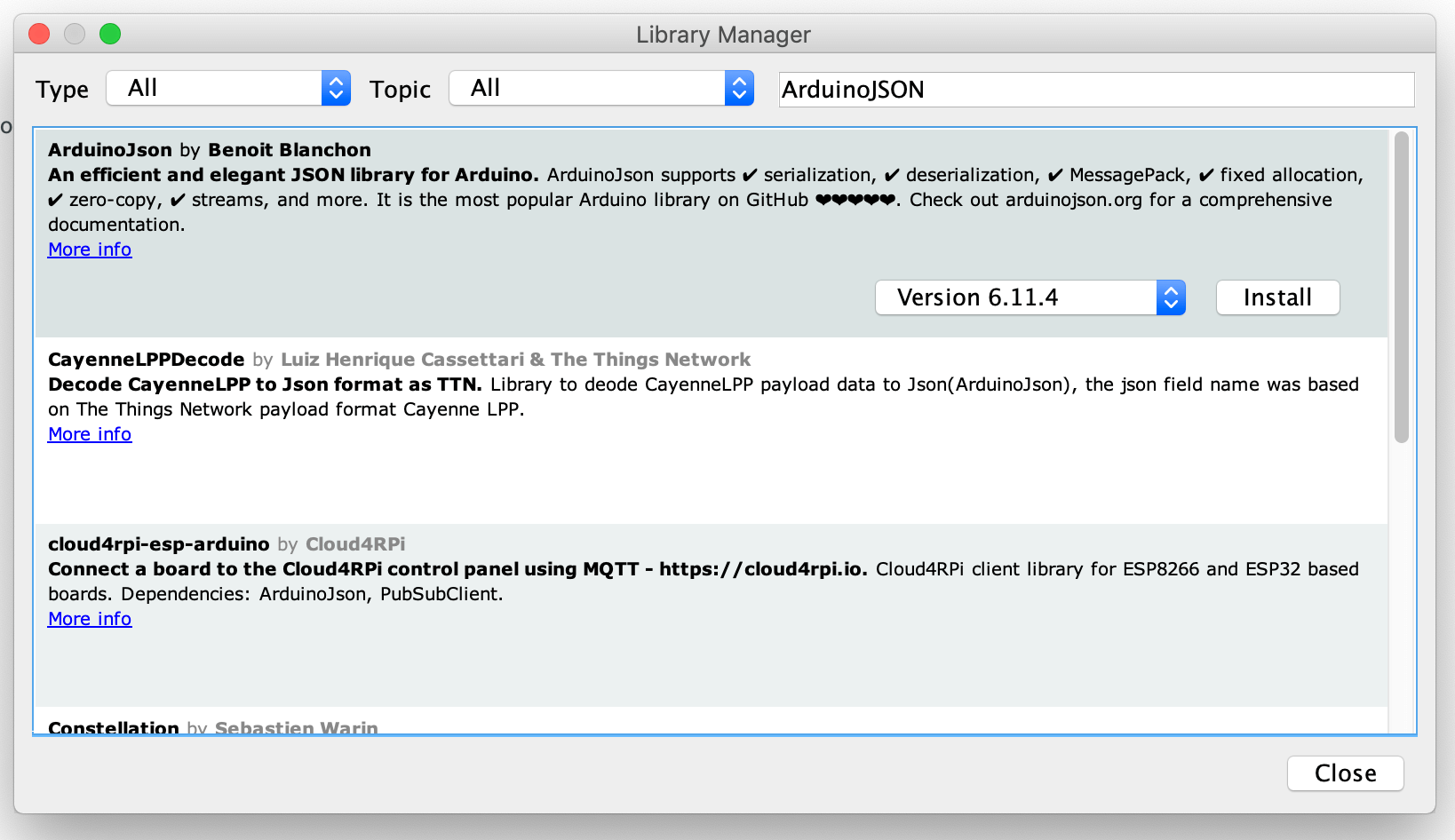Open More info link for cloud4rpi-esp-arduino
This screenshot has width=1455, height=840.
click(90, 619)
